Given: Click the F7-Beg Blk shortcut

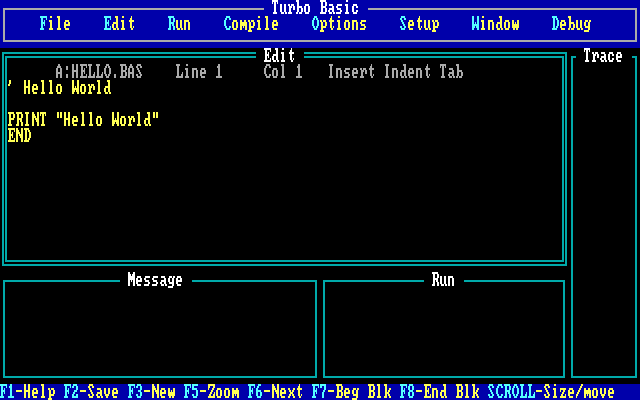Looking at the screenshot, I should pyautogui.click(x=351, y=392).
